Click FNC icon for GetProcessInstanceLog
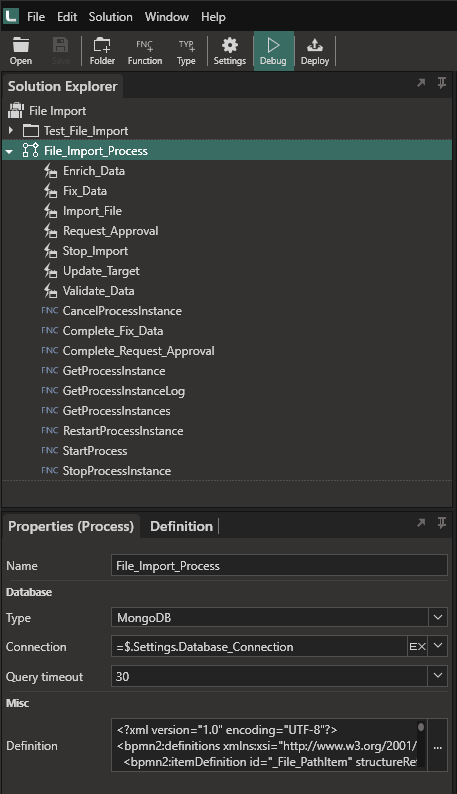The height and width of the screenshot is (794, 457). coord(50,390)
